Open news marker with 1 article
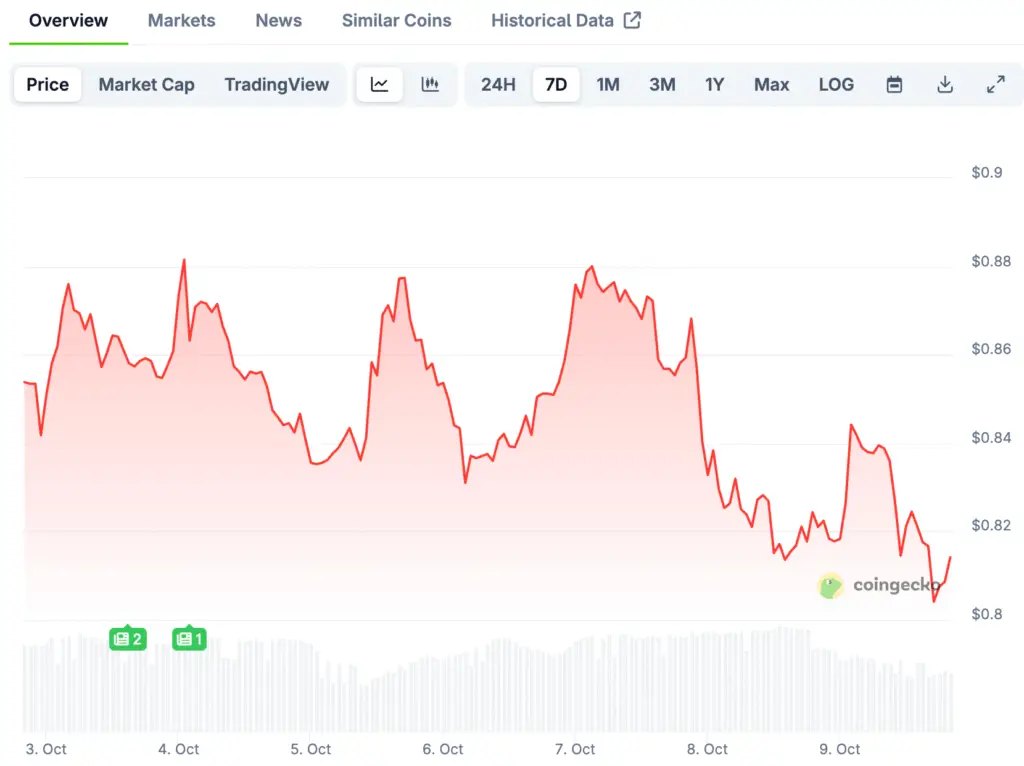Screen dimensions: 1024x766 tap(189, 639)
